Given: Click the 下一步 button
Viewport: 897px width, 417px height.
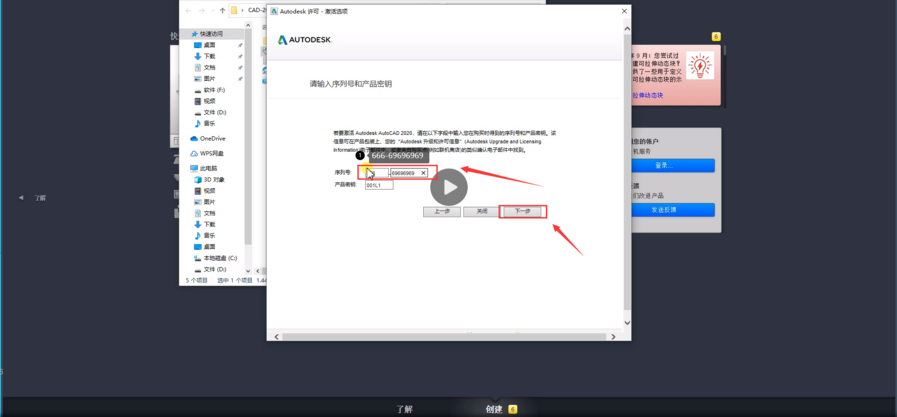Looking at the screenshot, I should click(522, 212).
